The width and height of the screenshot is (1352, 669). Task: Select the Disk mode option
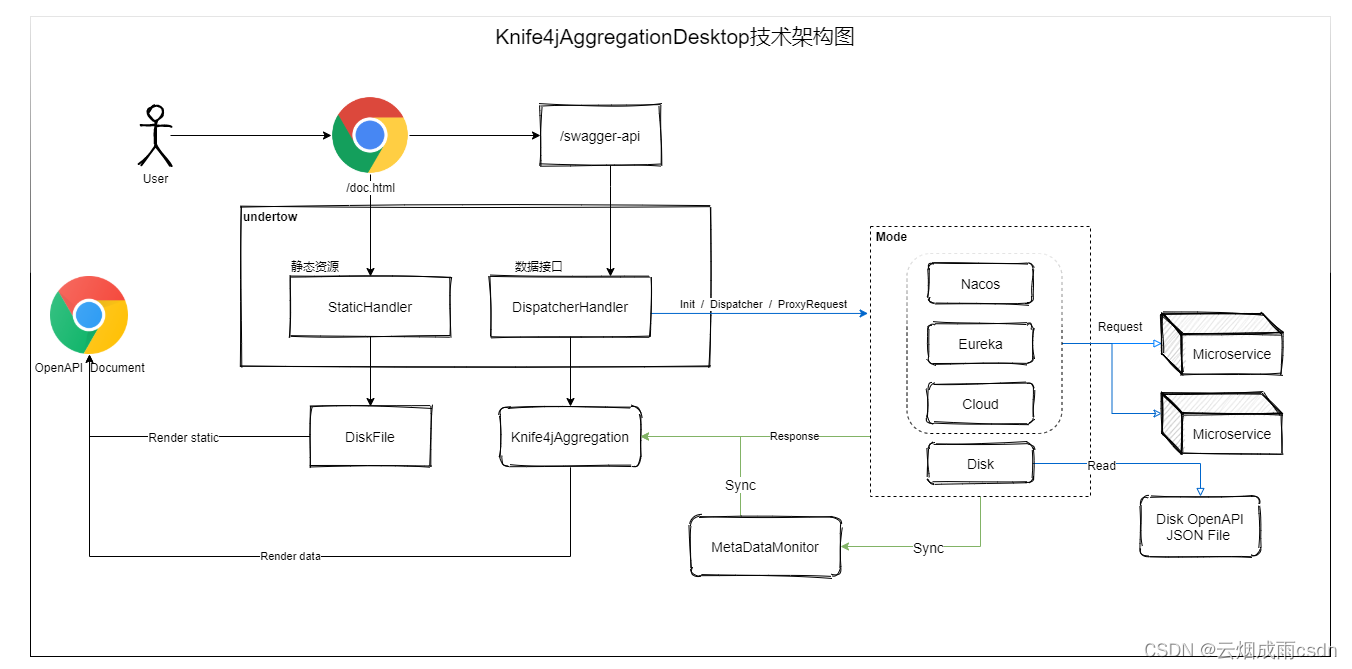979,463
